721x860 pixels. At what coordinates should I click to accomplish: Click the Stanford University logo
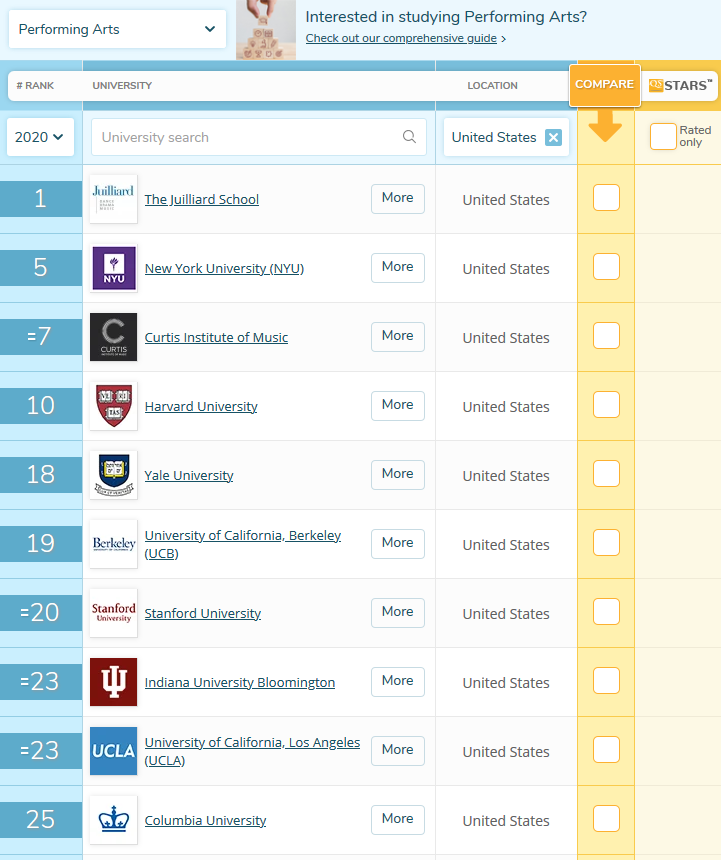click(113, 613)
